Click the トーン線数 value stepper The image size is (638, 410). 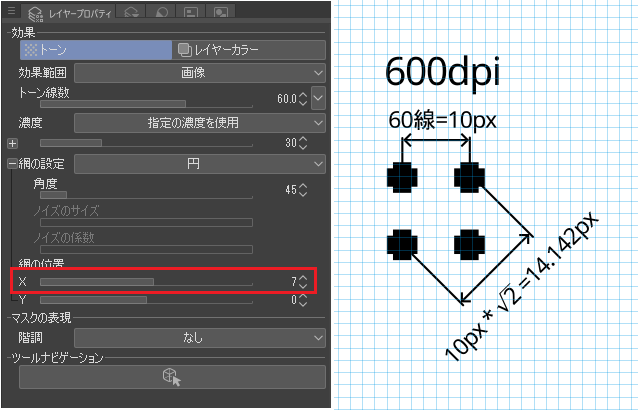click(x=303, y=98)
